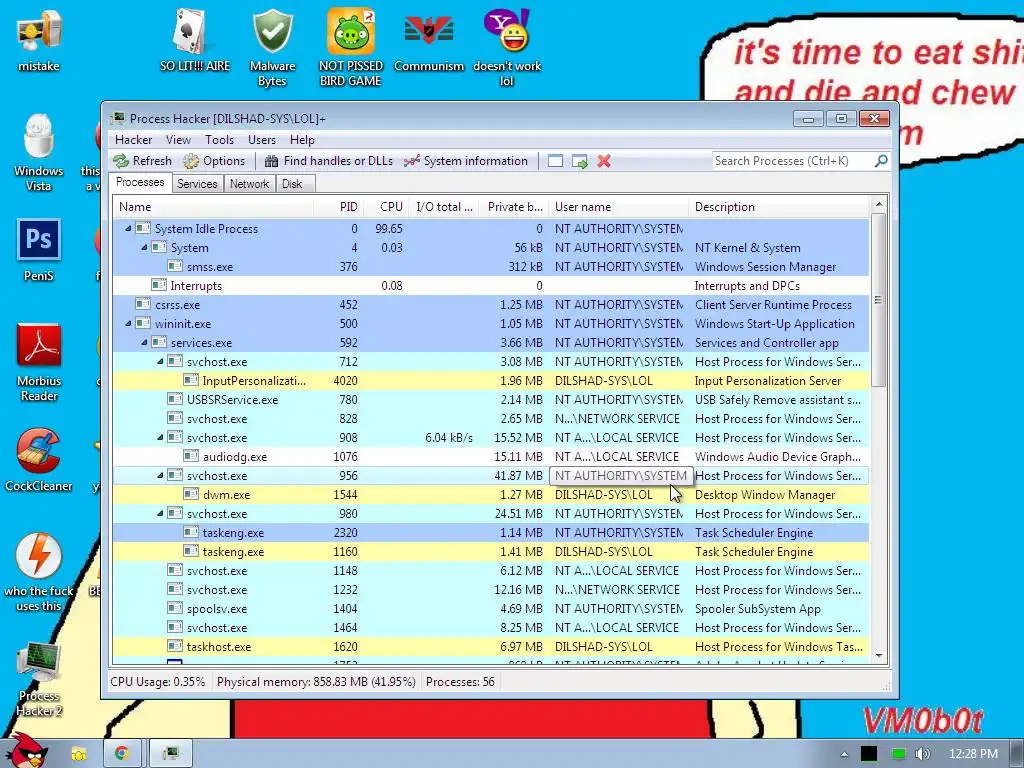
Task: Open Find handles or DLLs
Action: coord(329,161)
